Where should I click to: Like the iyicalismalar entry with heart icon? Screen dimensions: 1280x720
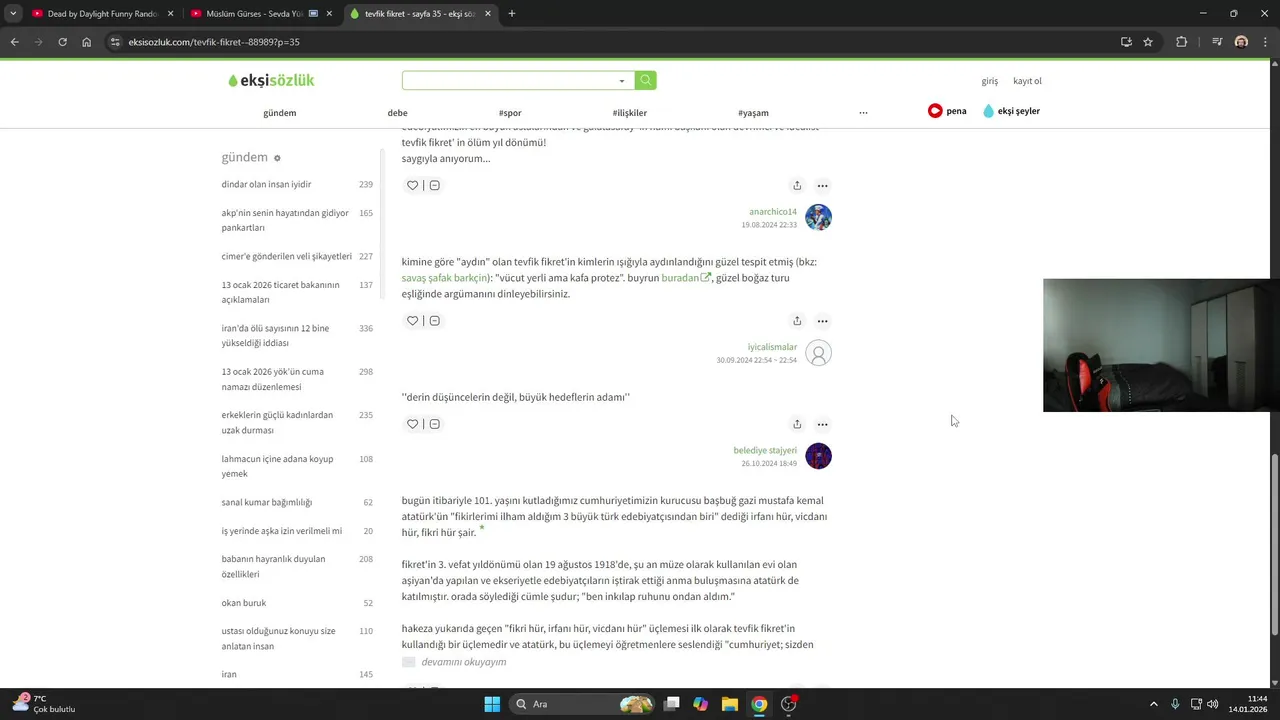coord(412,321)
